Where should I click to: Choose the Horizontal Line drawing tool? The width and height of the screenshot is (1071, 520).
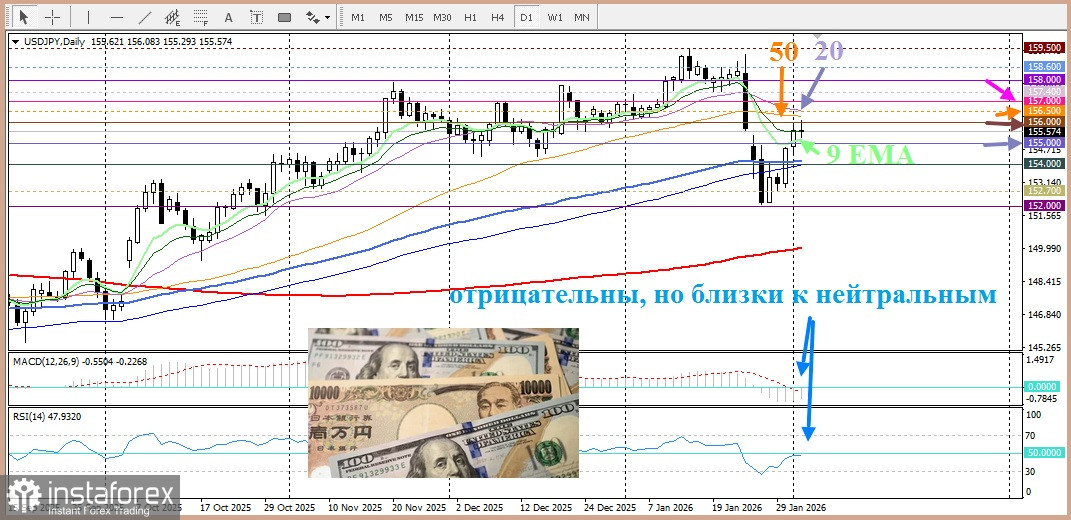coord(117,17)
